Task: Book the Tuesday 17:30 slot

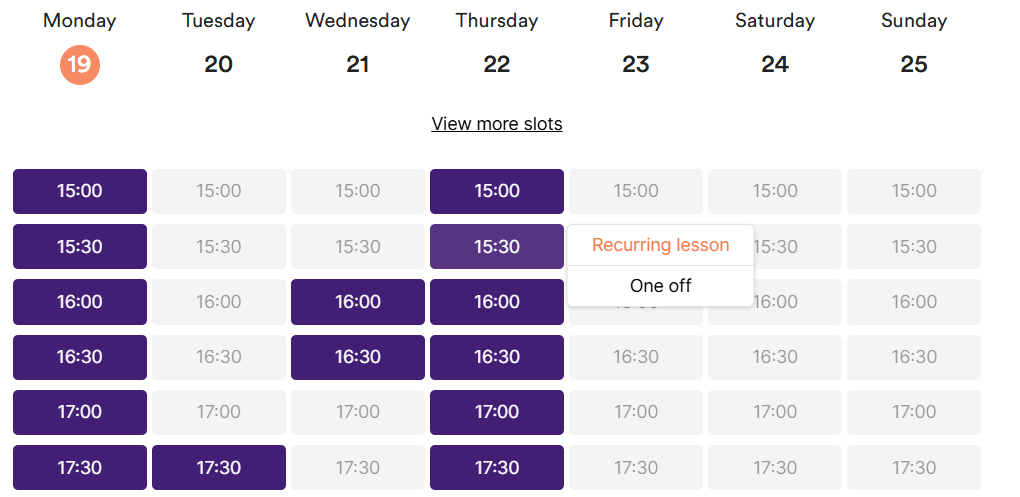Action: 219,467
